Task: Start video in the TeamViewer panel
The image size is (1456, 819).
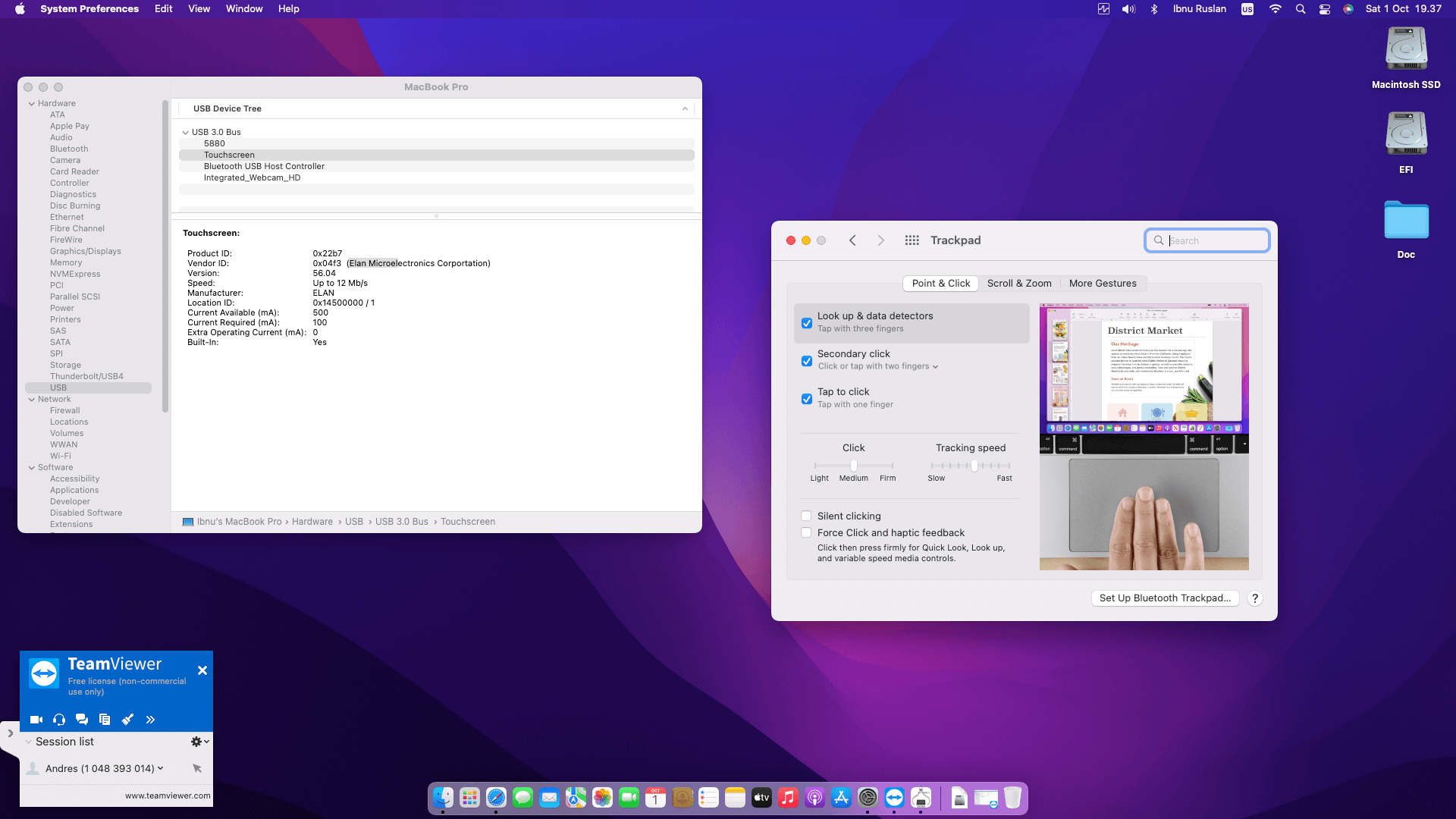Action: point(36,720)
